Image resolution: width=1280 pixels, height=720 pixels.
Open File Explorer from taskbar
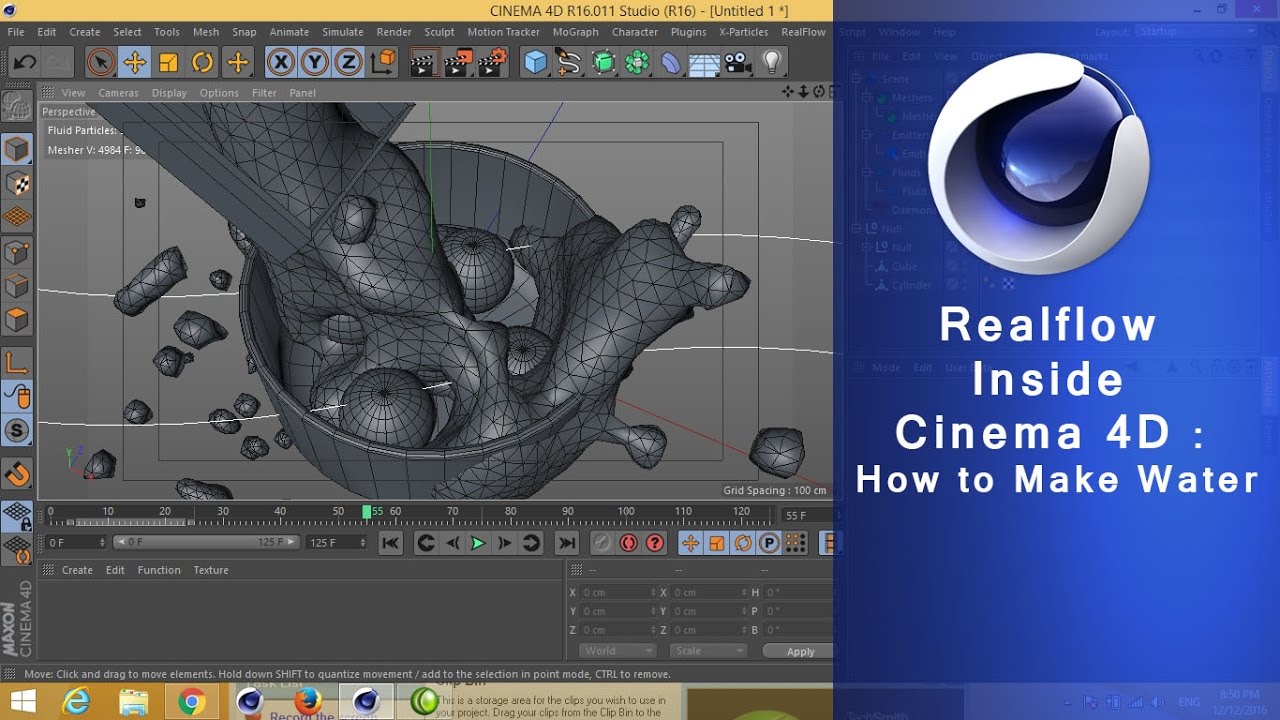coord(133,702)
